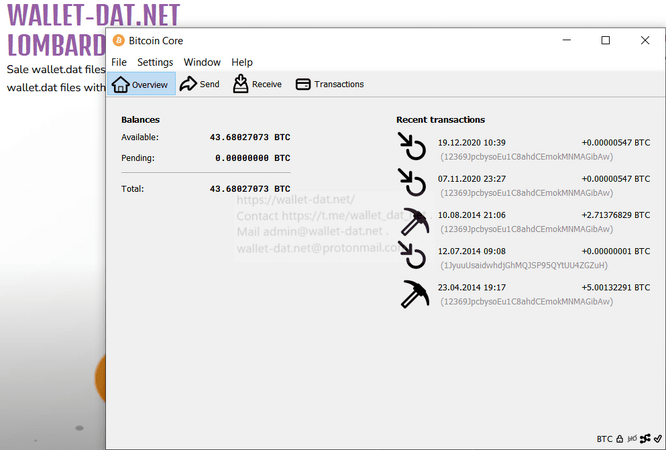
Task: Maximize the Bitcoin Core window
Action: pyautogui.click(x=606, y=40)
